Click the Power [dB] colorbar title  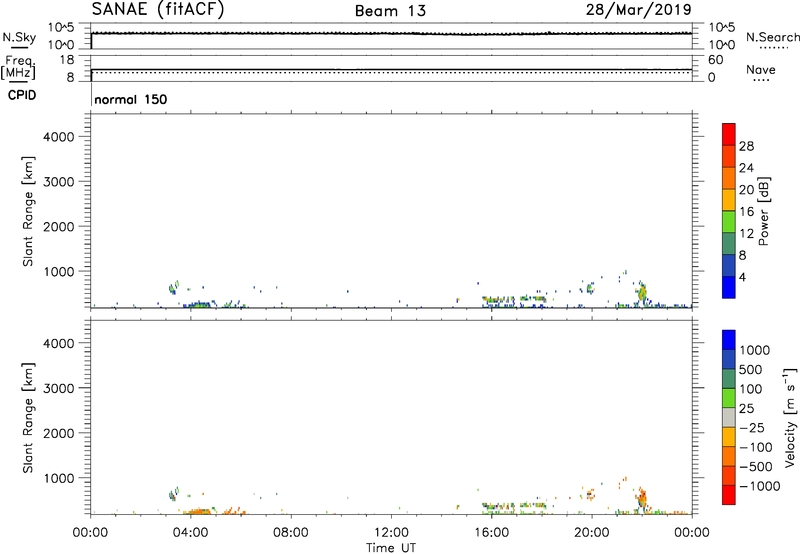pos(763,211)
